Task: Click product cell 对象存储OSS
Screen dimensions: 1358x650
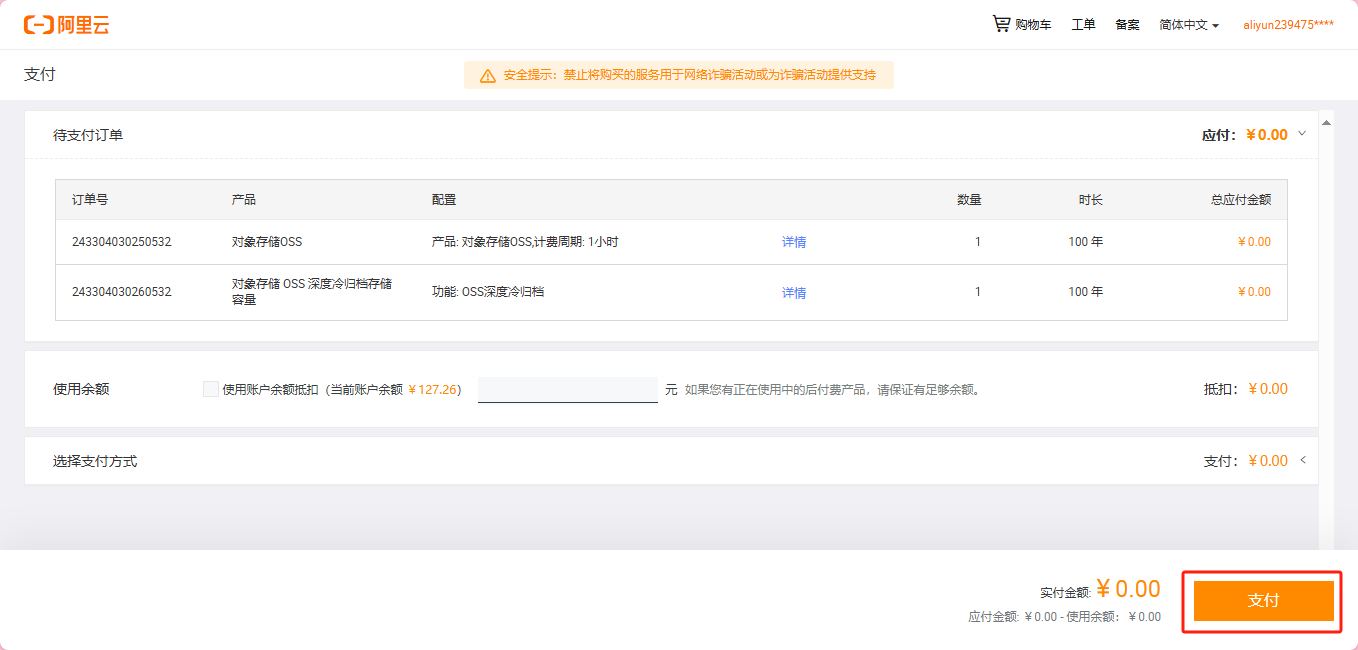Action: pyautogui.click(x=267, y=242)
